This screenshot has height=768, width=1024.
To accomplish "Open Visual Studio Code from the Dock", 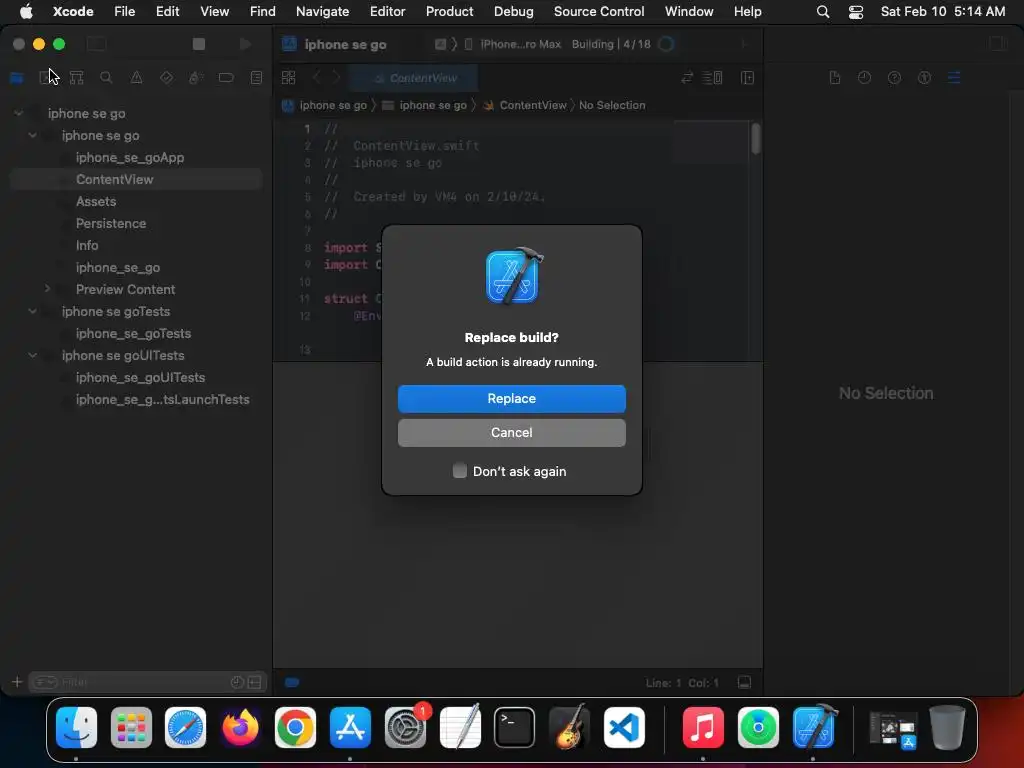I will (624, 728).
